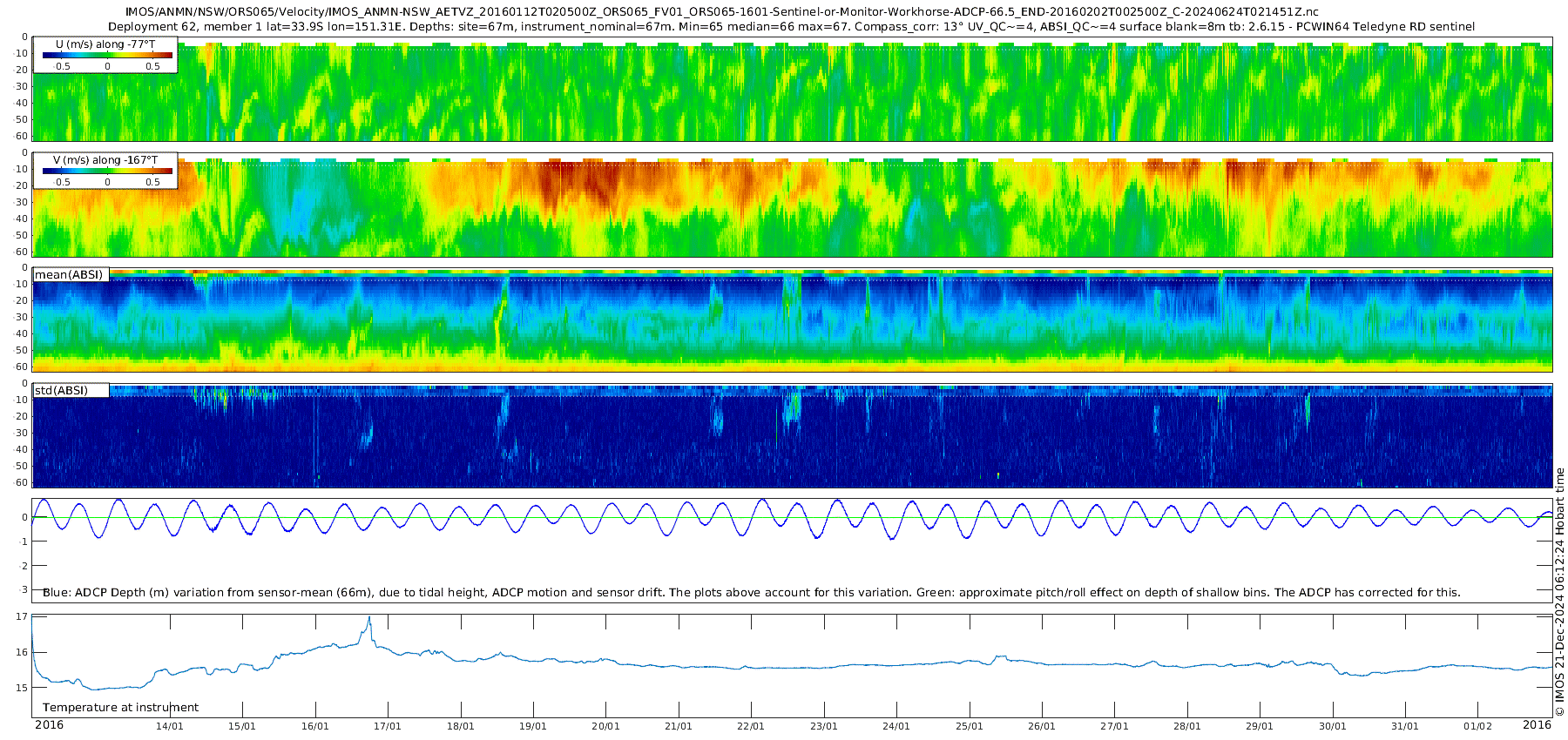Click the 17/01 date tick label

click(x=388, y=727)
